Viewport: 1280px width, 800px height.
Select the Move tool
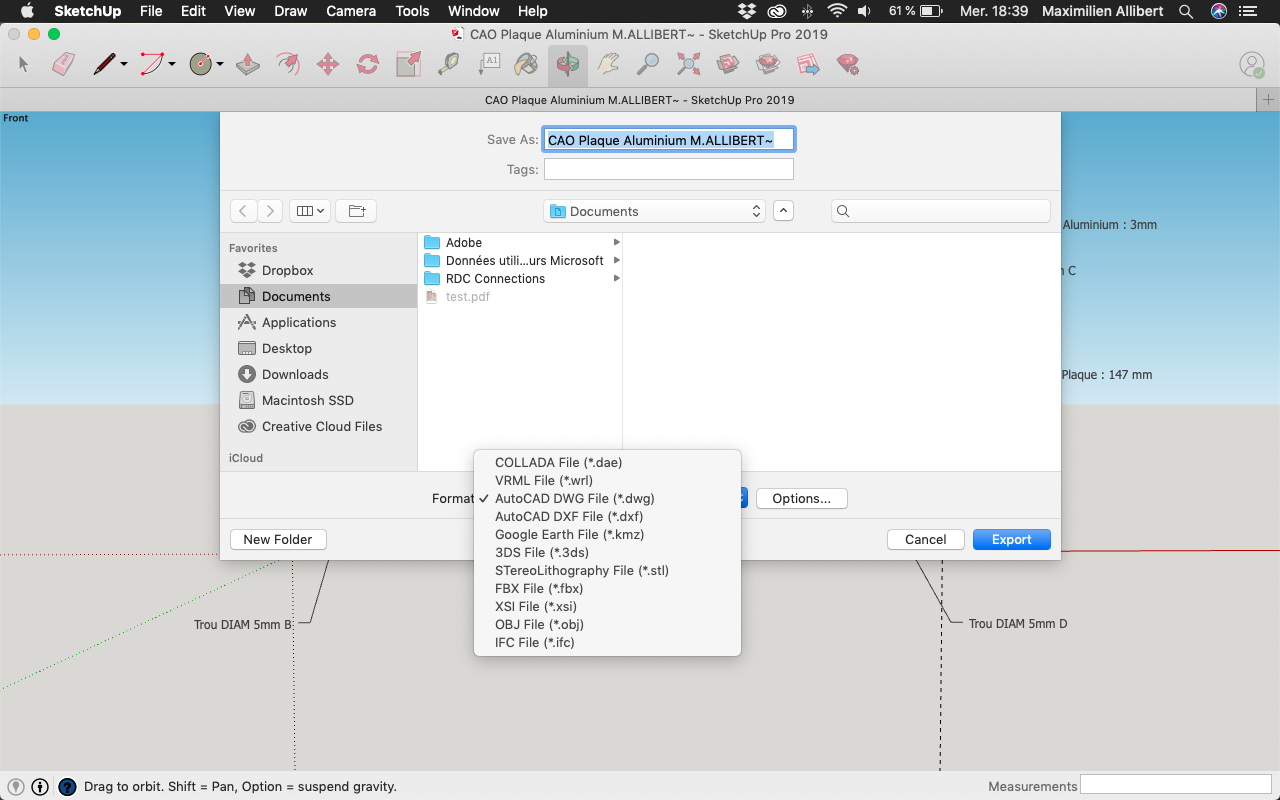click(x=328, y=65)
